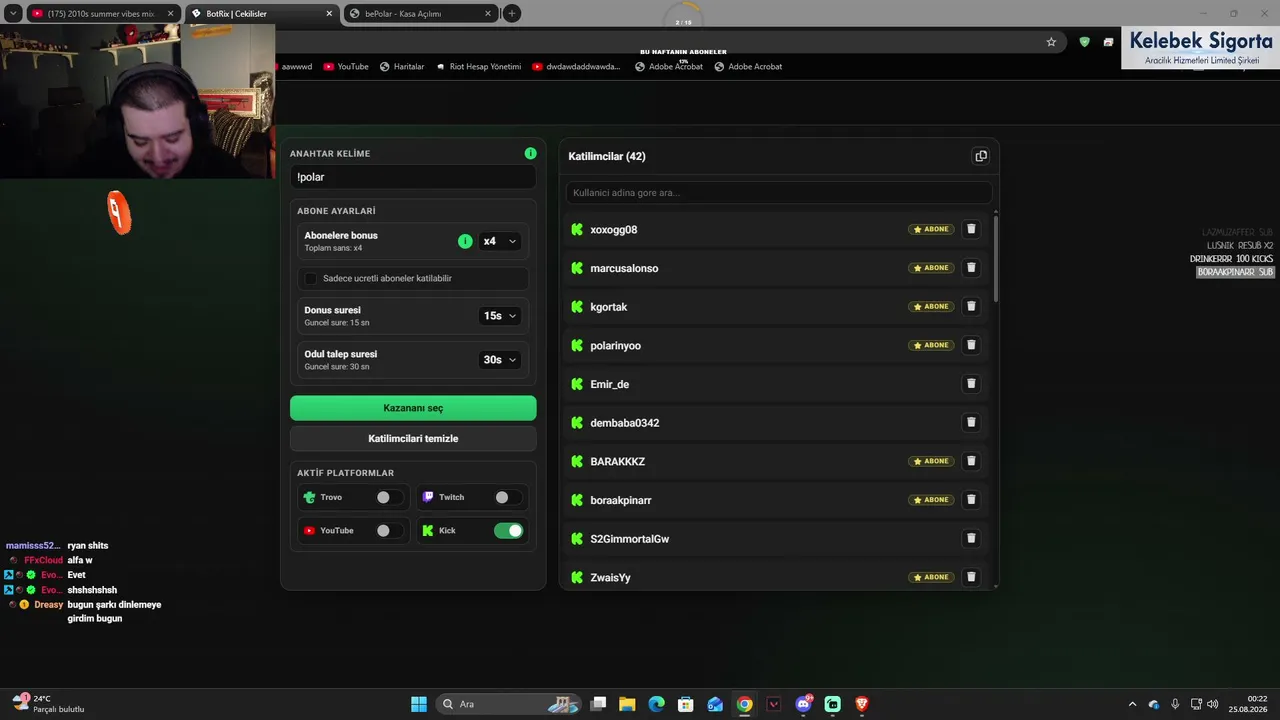This screenshot has height=720, width=1280.
Task: Open Valorant icon in the taskbar
Action: [774, 704]
